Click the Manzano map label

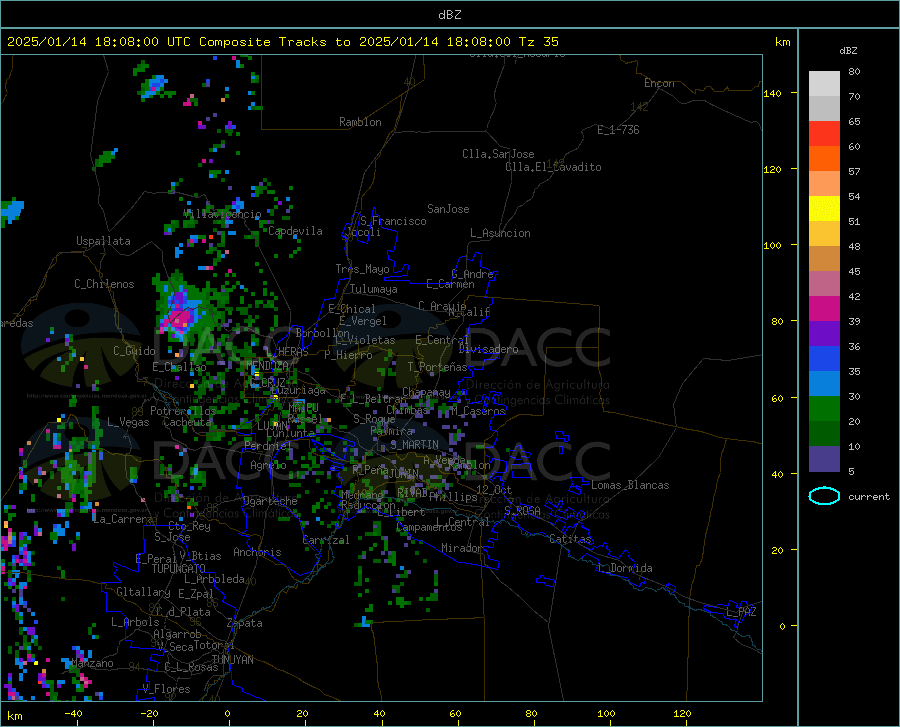point(93,663)
